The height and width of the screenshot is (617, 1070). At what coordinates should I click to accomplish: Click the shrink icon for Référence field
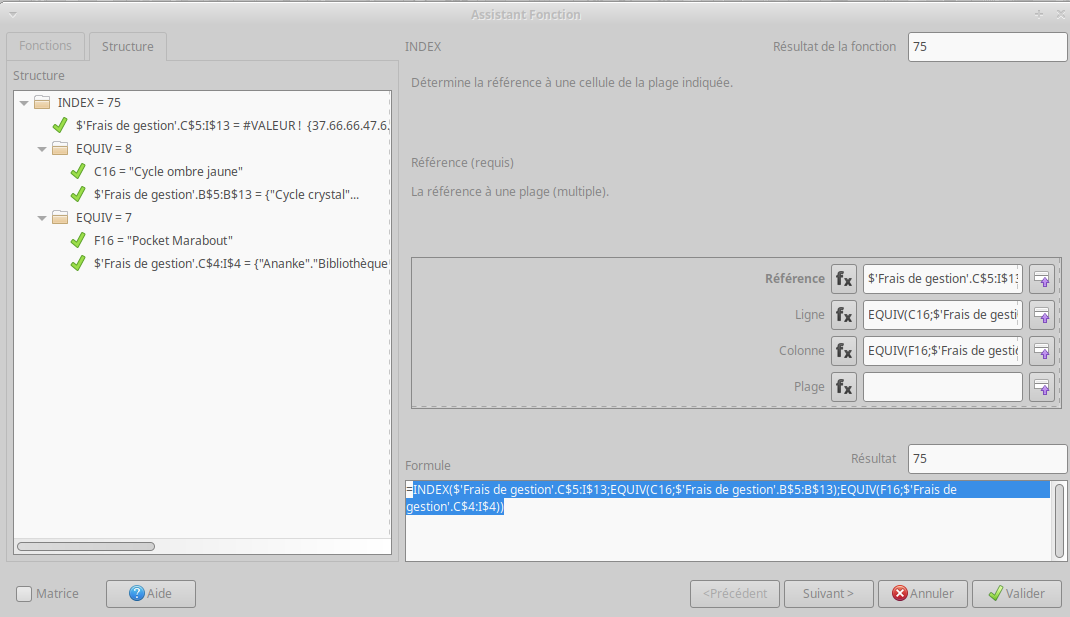tap(1042, 279)
